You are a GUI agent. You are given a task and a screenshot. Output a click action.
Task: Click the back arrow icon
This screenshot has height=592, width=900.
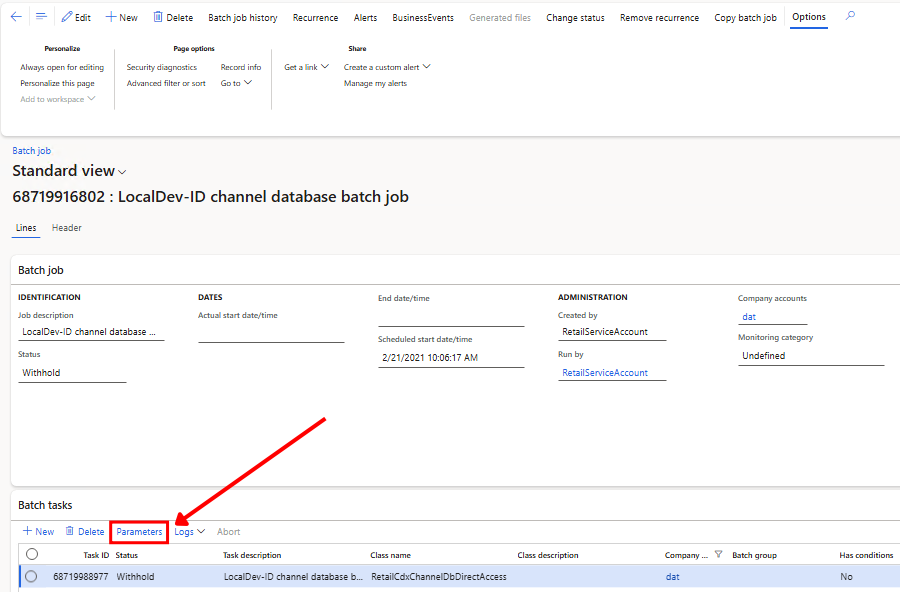16,17
